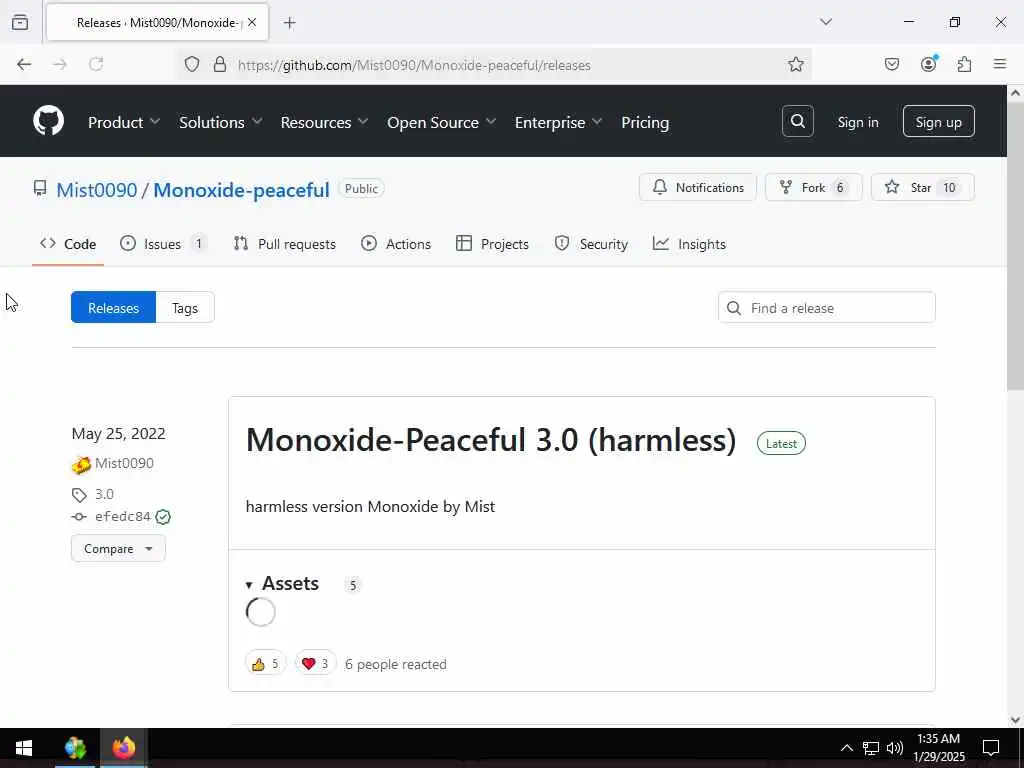The width and height of the screenshot is (1024, 768).
Task: Switch to the Tags view
Action: (185, 308)
